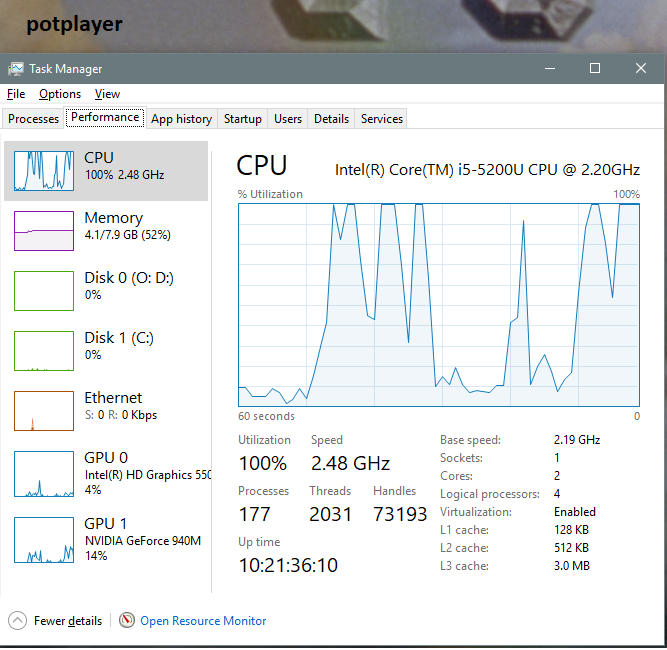Viewport: 667px width, 650px height.
Task: Select the Memory usage thumbnail
Action: [44, 231]
